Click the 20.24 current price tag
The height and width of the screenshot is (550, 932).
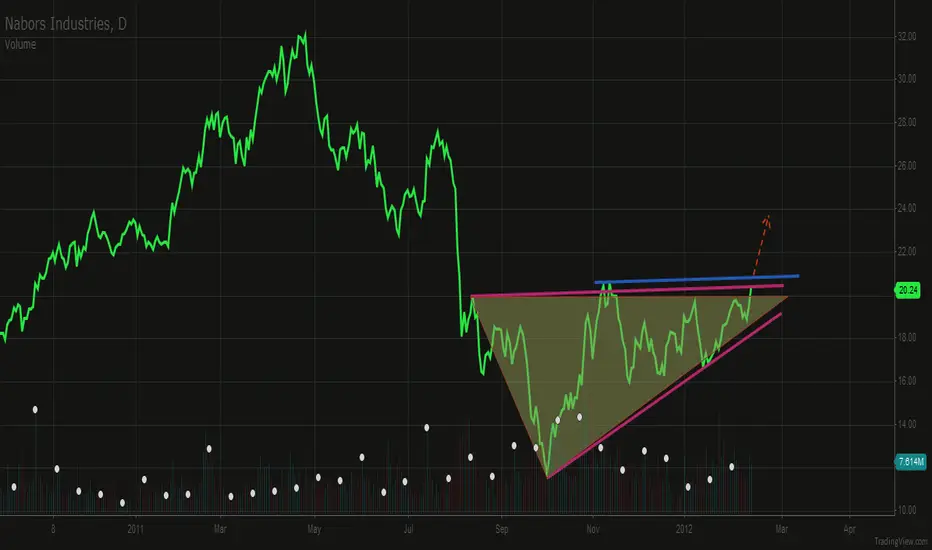pos(908,290)
